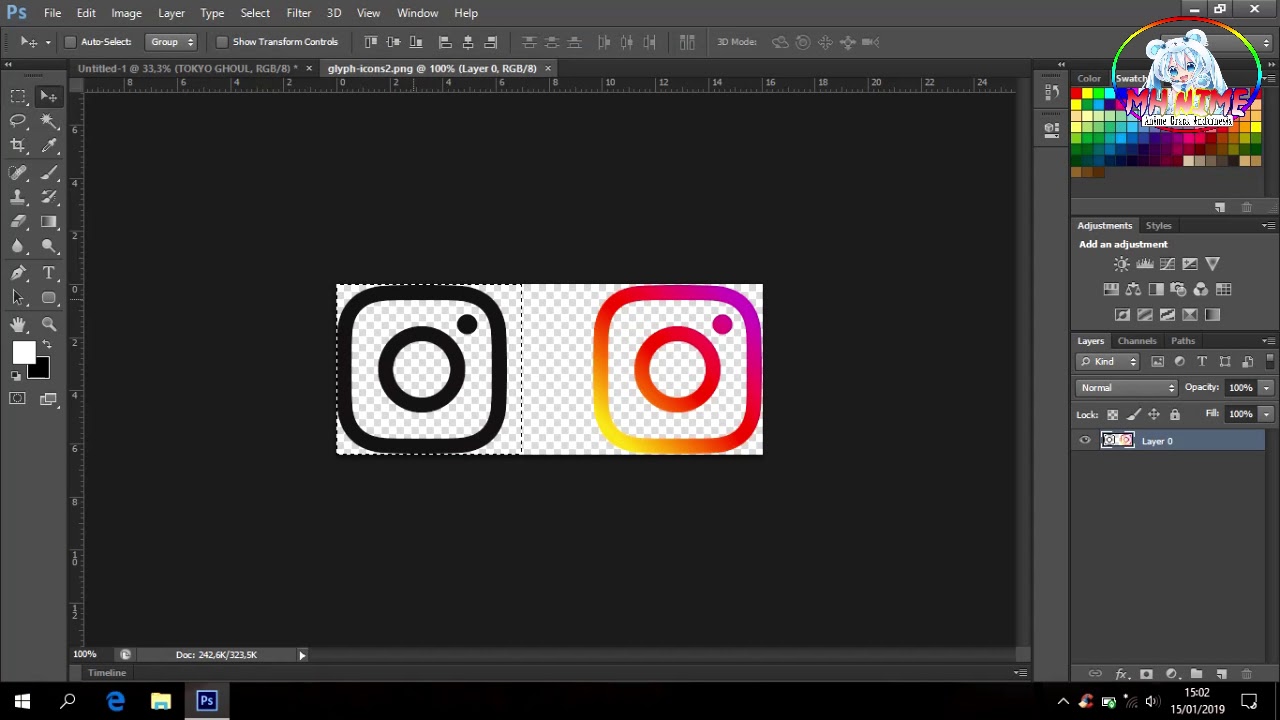Click the black background color swatch
1280x720 pixels.
(40, 370)
